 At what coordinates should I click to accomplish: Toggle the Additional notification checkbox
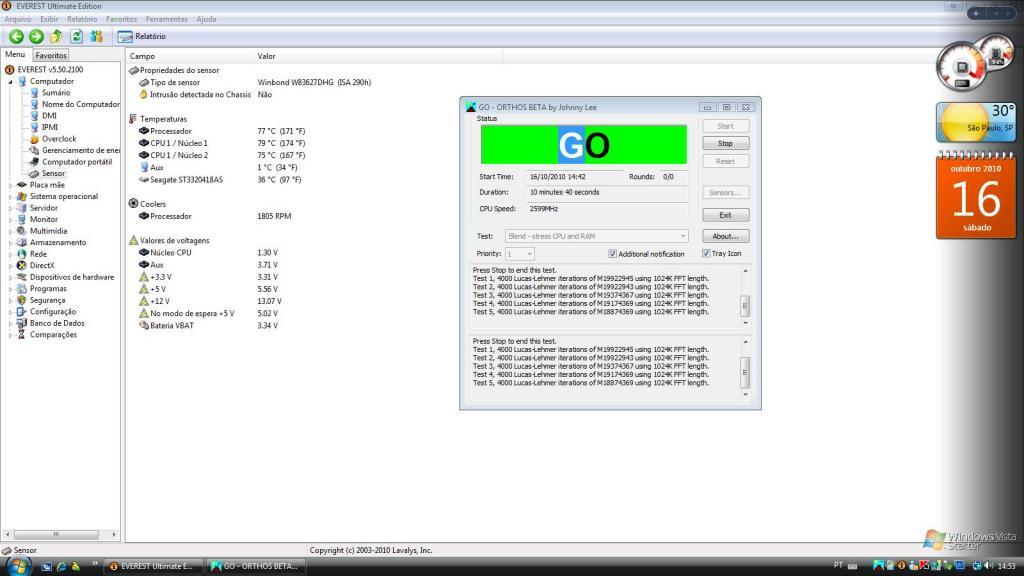[x=612, y=253]
